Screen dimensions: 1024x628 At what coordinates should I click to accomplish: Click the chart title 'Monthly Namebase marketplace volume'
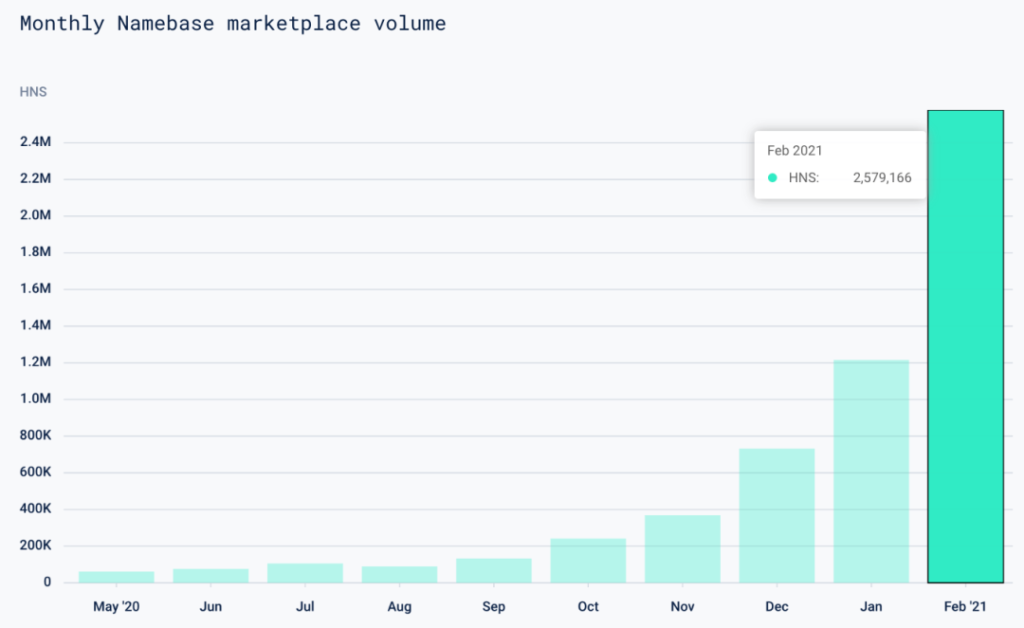coord(232,24)
